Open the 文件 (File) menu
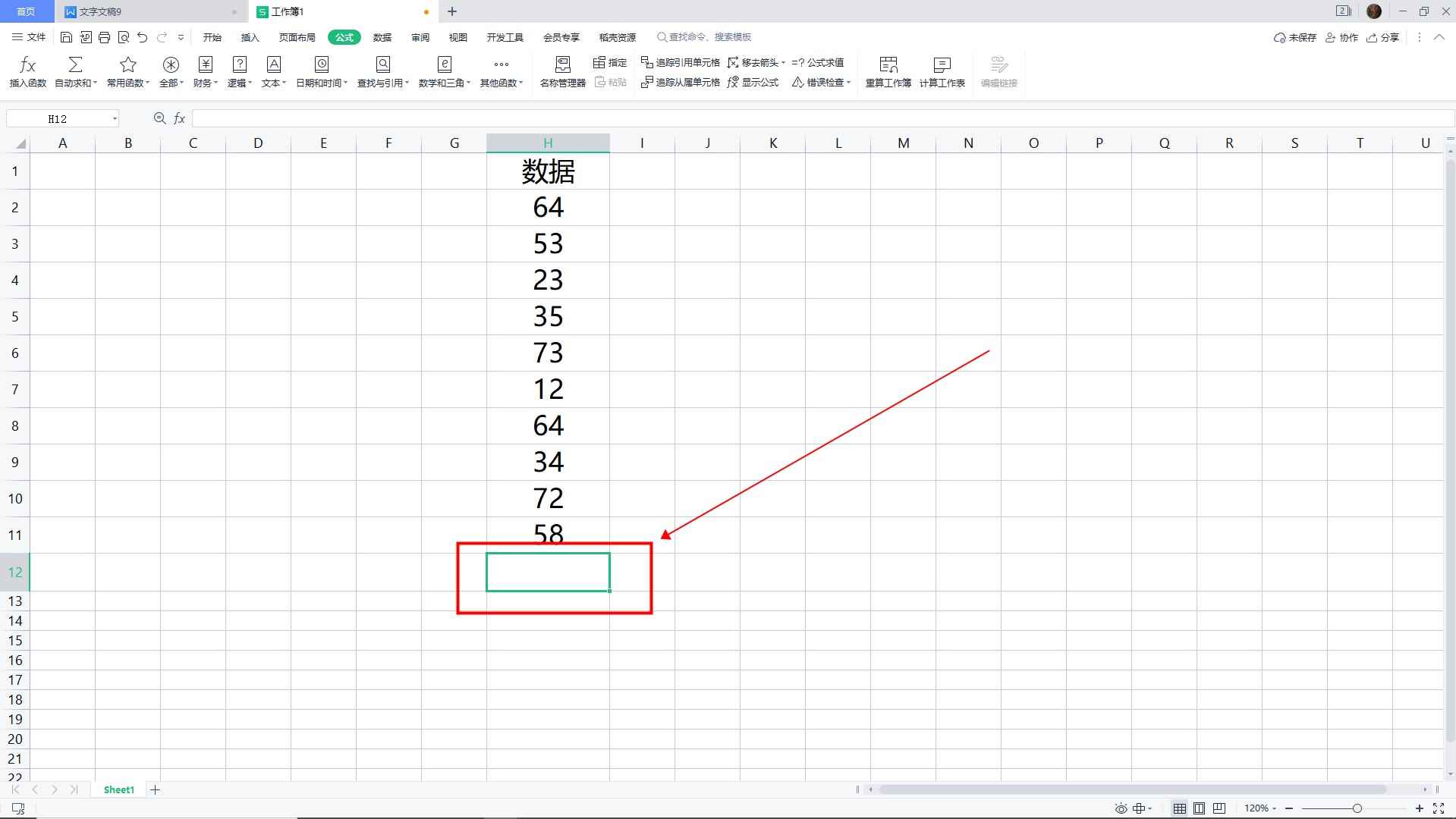The image size is (1456, 819). (29, 37)
